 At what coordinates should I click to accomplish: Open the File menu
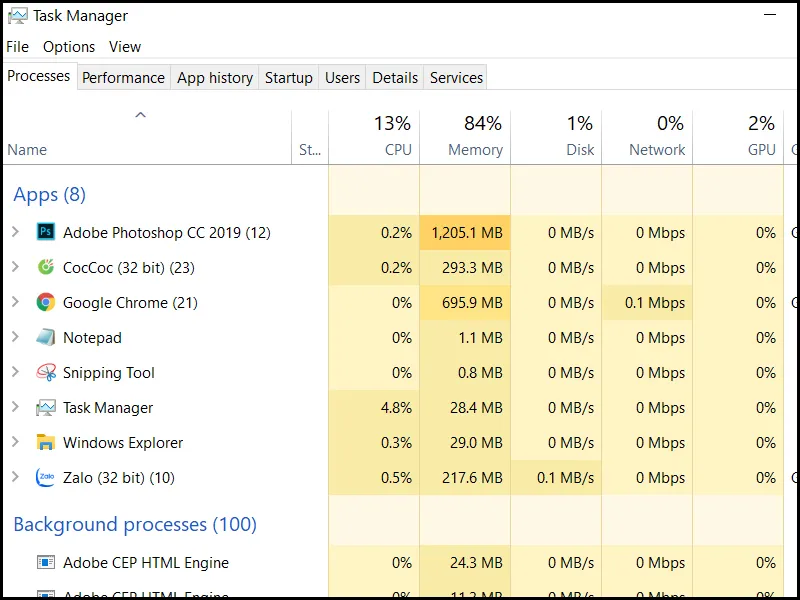click(x=17, y=46)
